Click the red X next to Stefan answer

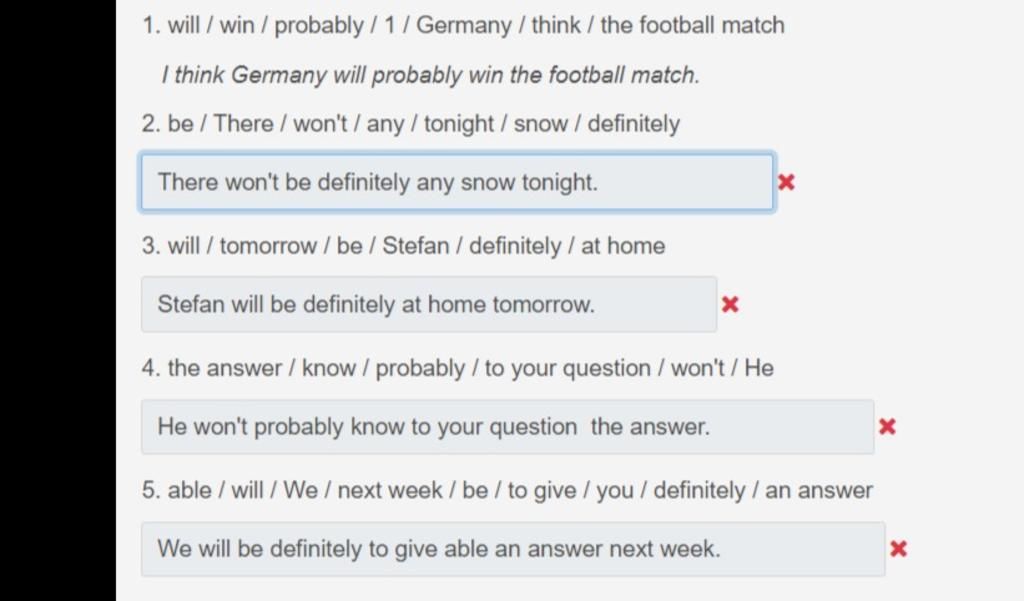730,304
